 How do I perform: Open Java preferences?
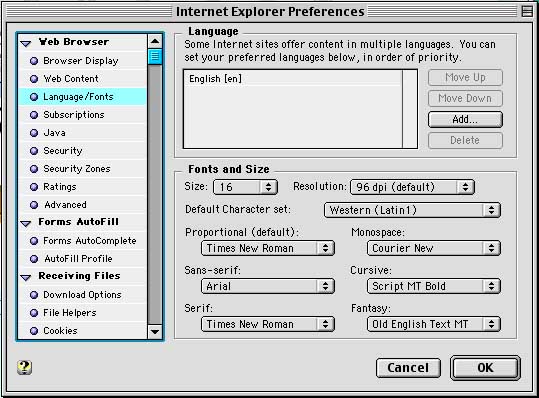(83, 133)
